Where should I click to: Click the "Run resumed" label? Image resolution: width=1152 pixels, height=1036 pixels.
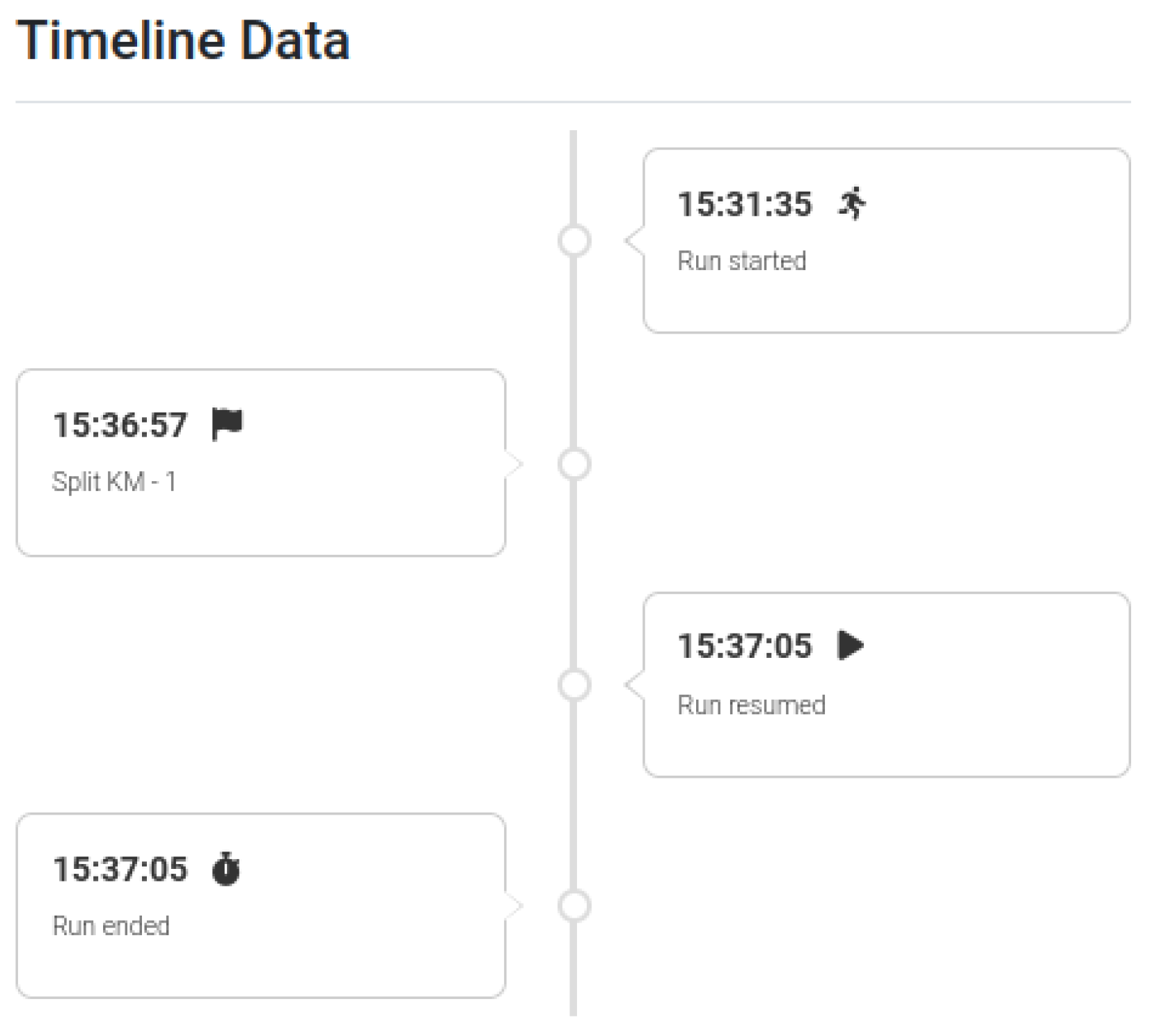(x=751, y=705)
